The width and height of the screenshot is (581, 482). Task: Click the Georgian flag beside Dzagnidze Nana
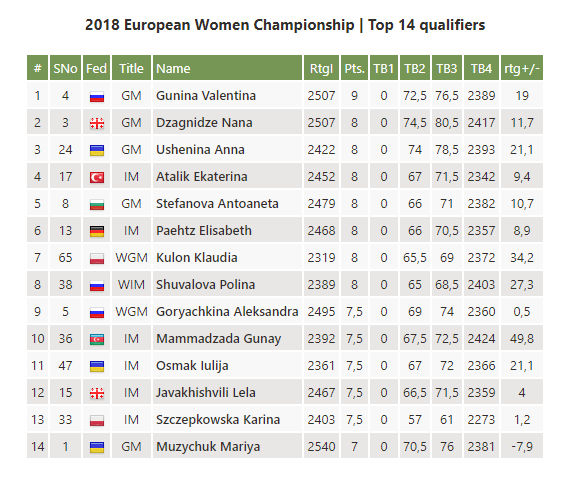[97, 123]
